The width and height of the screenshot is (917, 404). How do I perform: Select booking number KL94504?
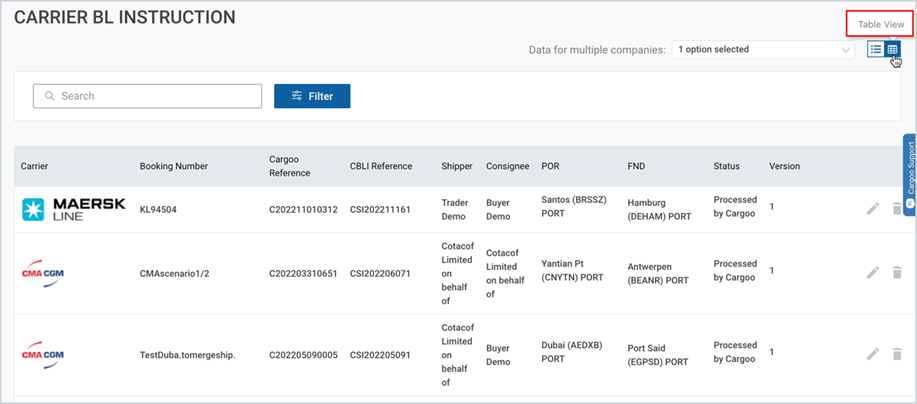(x=158, y=209)
